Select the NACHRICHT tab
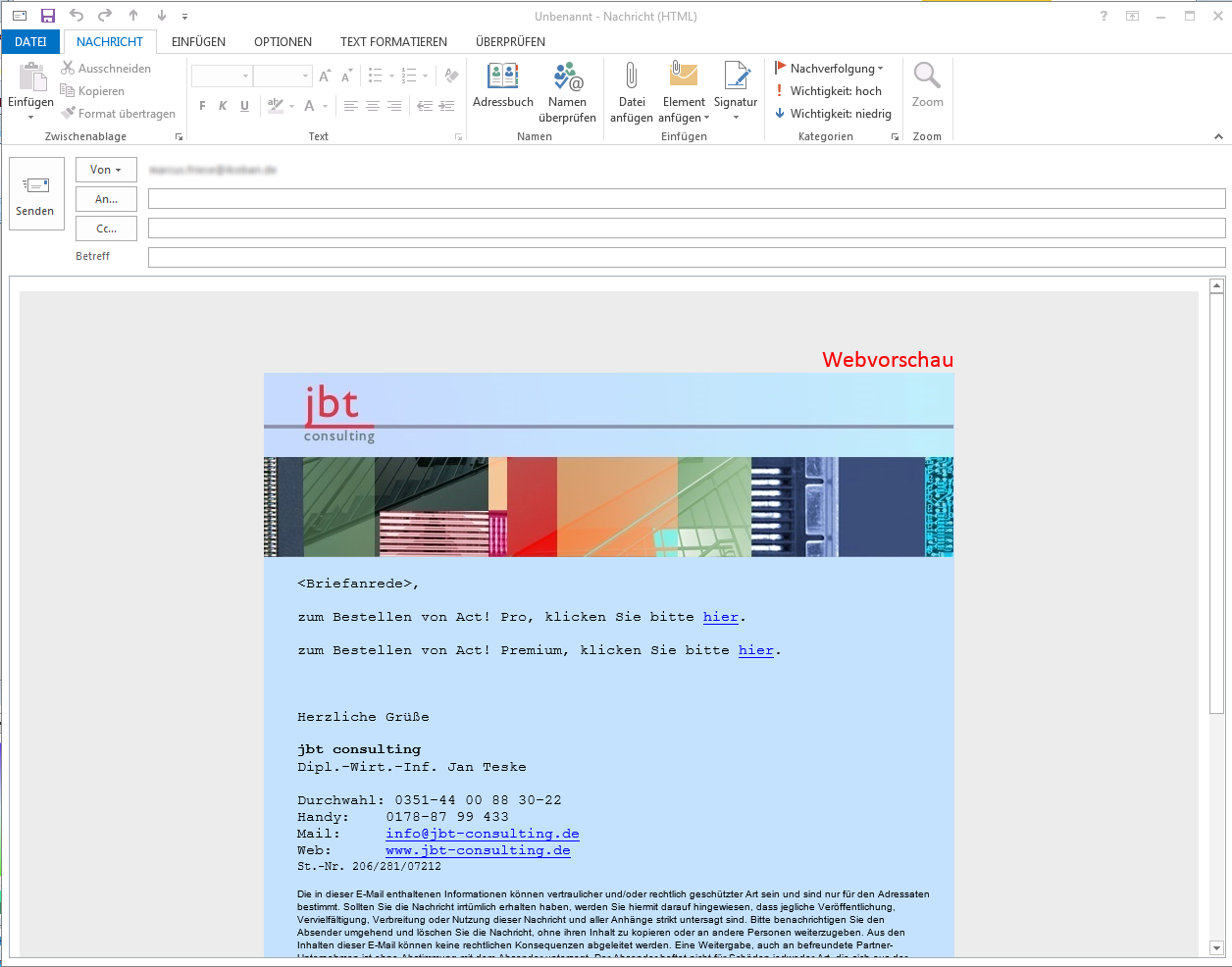 [110, 42]
